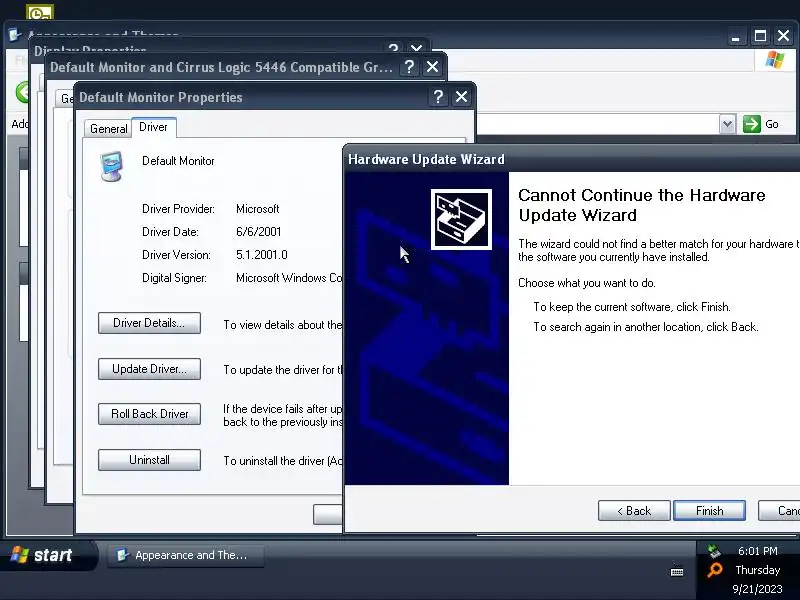Click the Uninstall driver button
Screen dimensions: 800x600
coord(149,460)
